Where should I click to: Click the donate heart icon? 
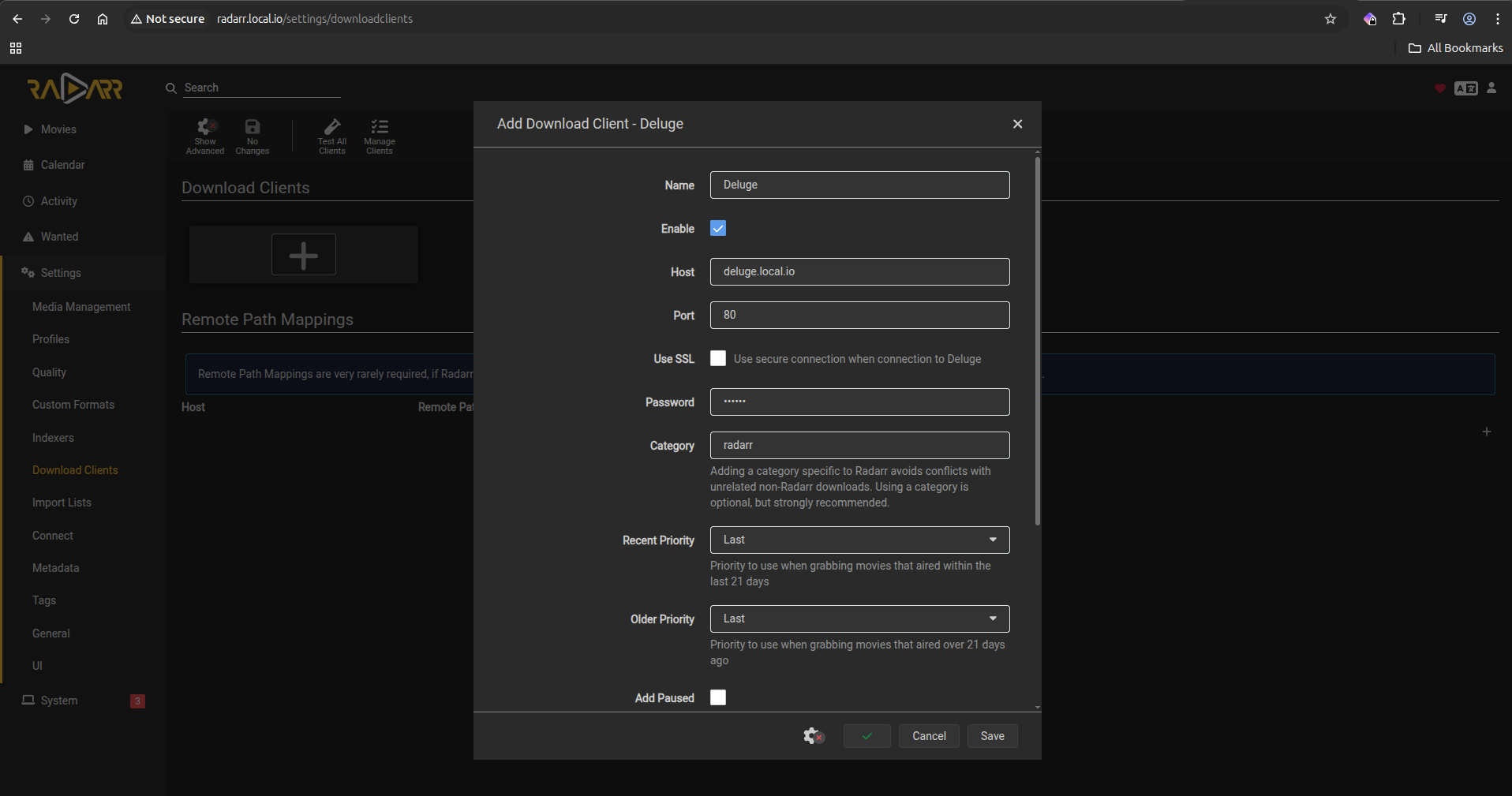[1440, 88]
